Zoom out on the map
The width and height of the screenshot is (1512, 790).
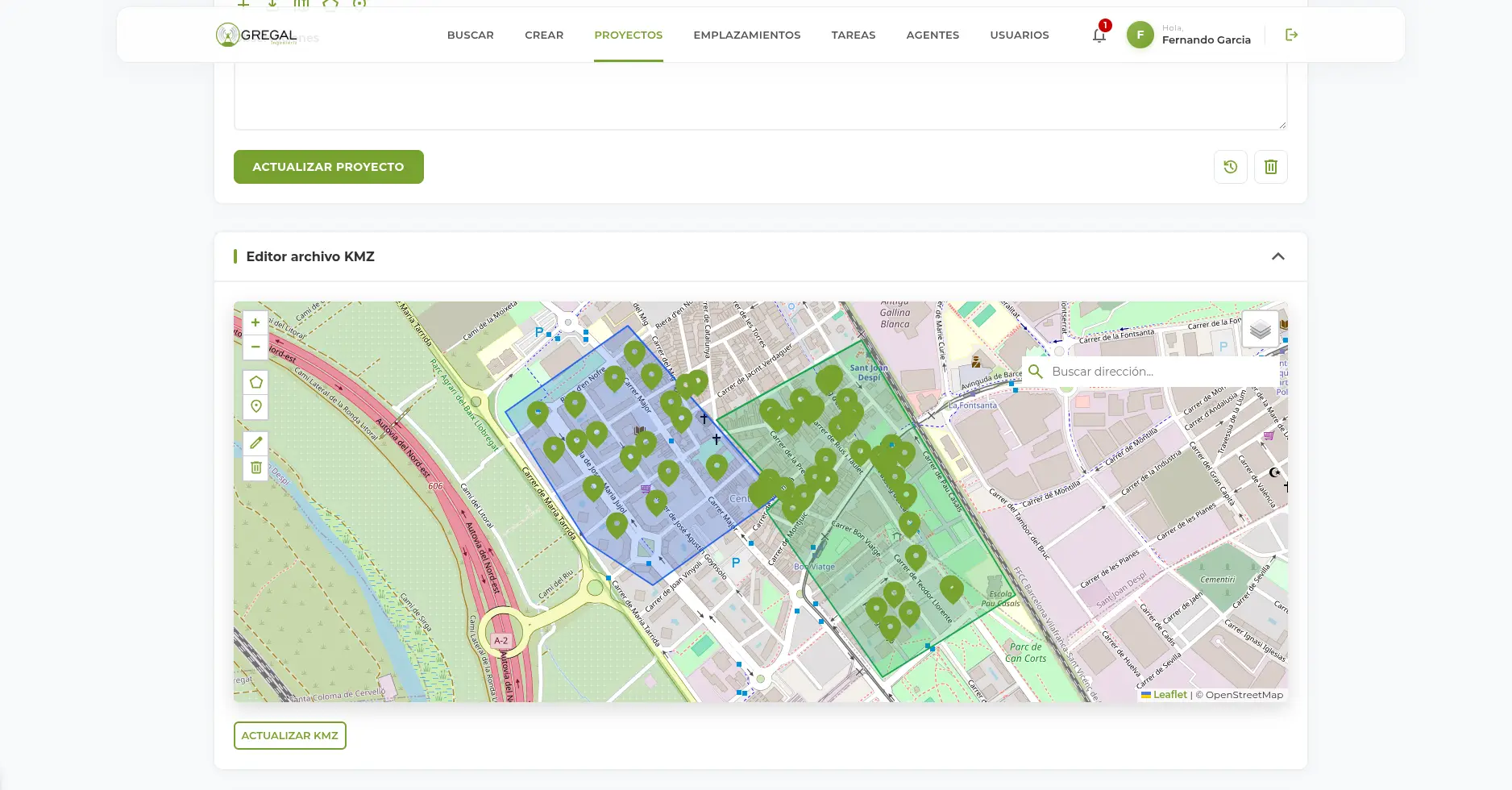(x=255, y=347)
